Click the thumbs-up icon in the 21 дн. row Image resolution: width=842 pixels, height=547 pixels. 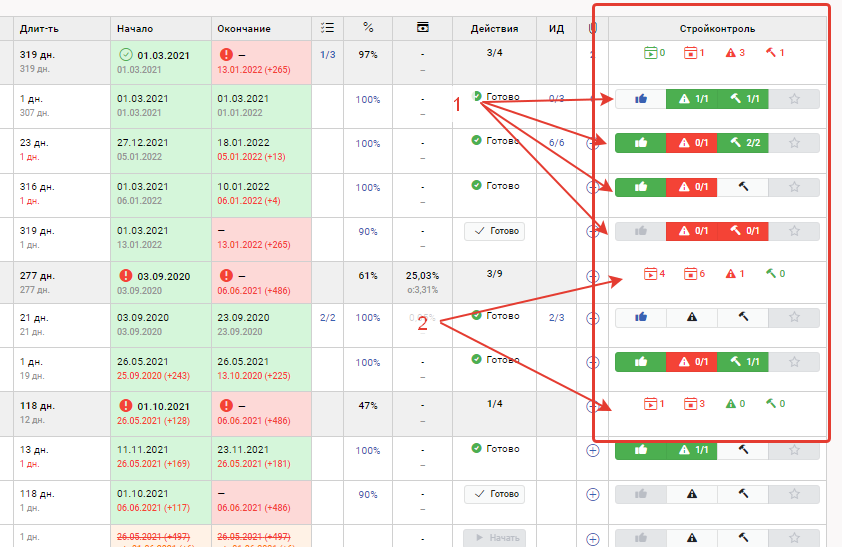[x=640, y=317]
